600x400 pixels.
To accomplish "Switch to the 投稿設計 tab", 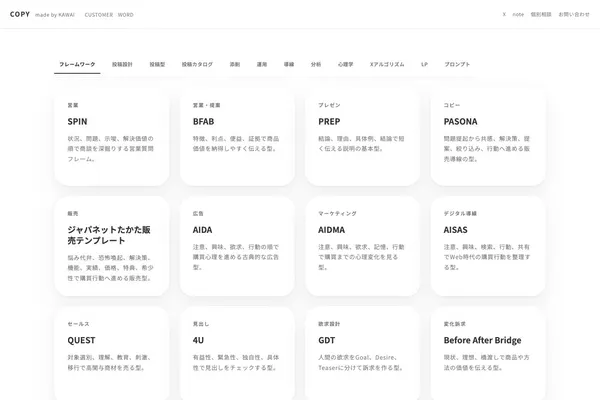I will 122,64.
